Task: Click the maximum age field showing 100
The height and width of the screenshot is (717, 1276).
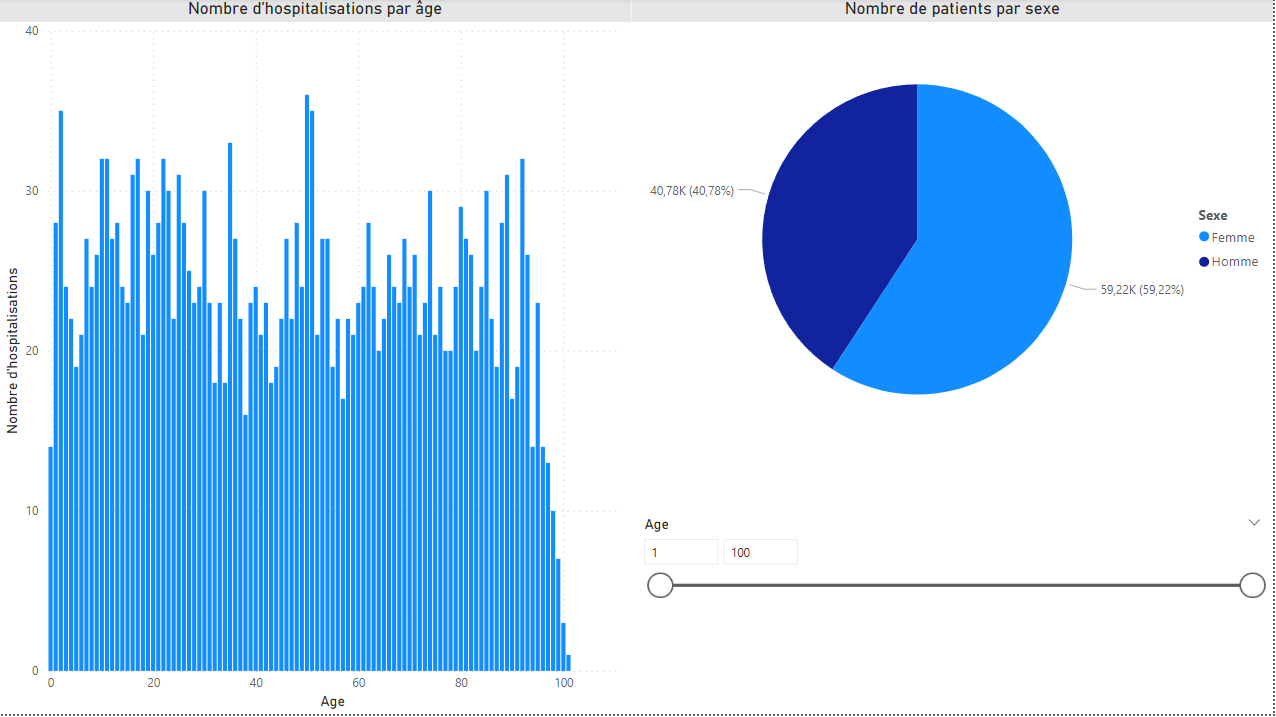Action: 760,552
